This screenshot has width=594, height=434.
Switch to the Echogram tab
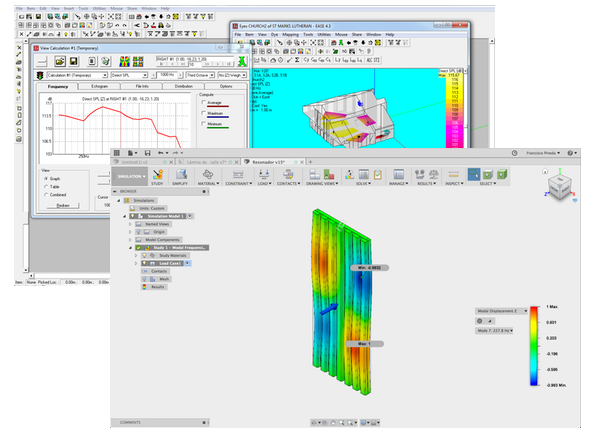tap(99, 86)
